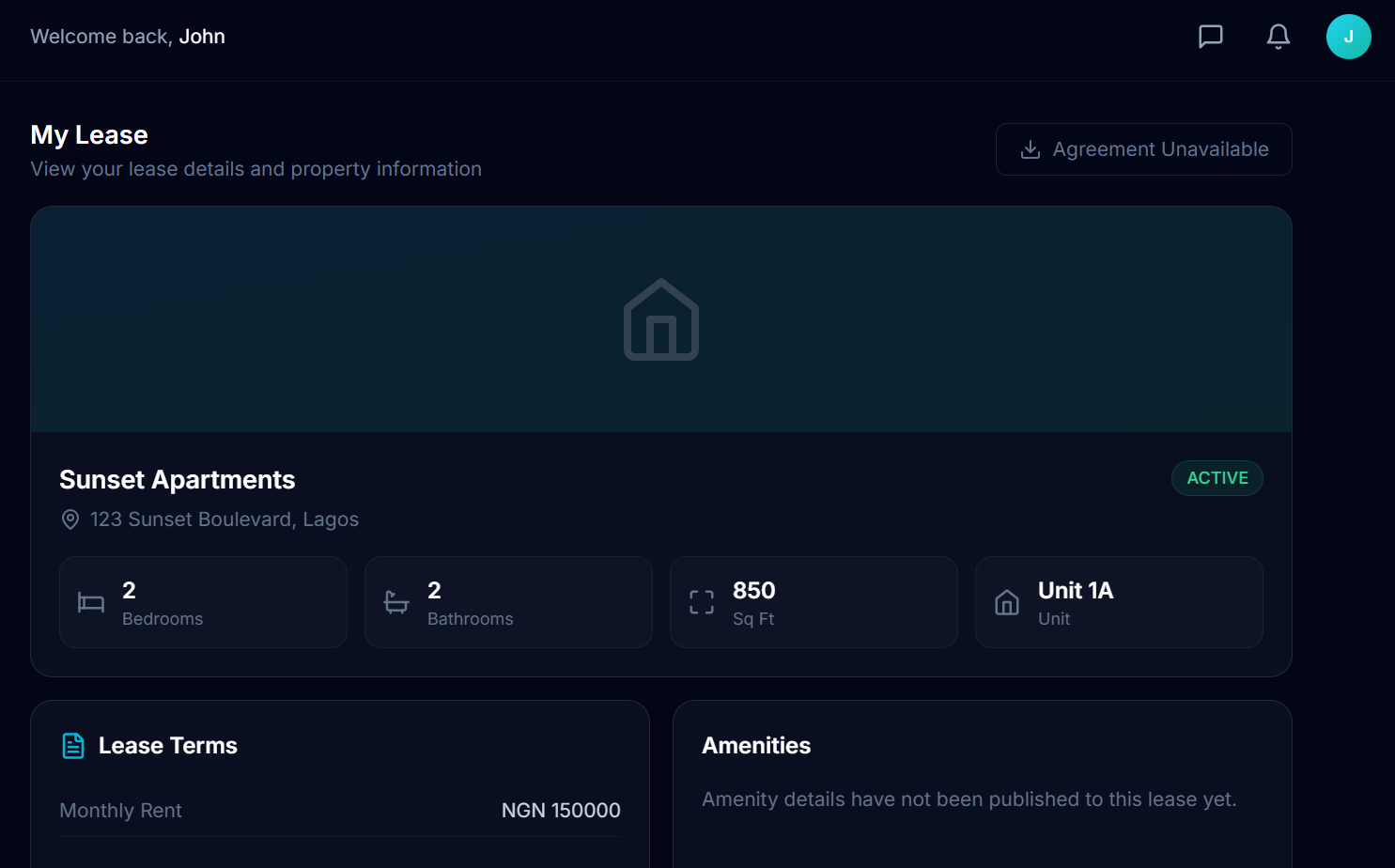
Task: Click the document icon next to Lease Terms
Action: pyautogui.click(x=73, y=746)
